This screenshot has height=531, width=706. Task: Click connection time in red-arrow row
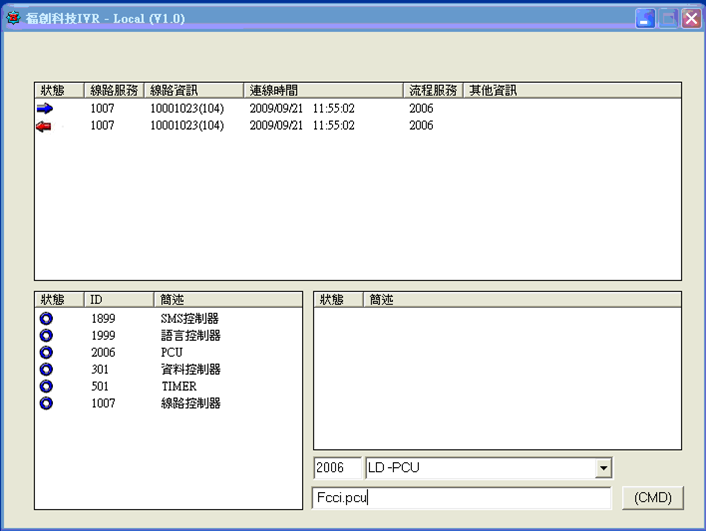tap(302, 126)
